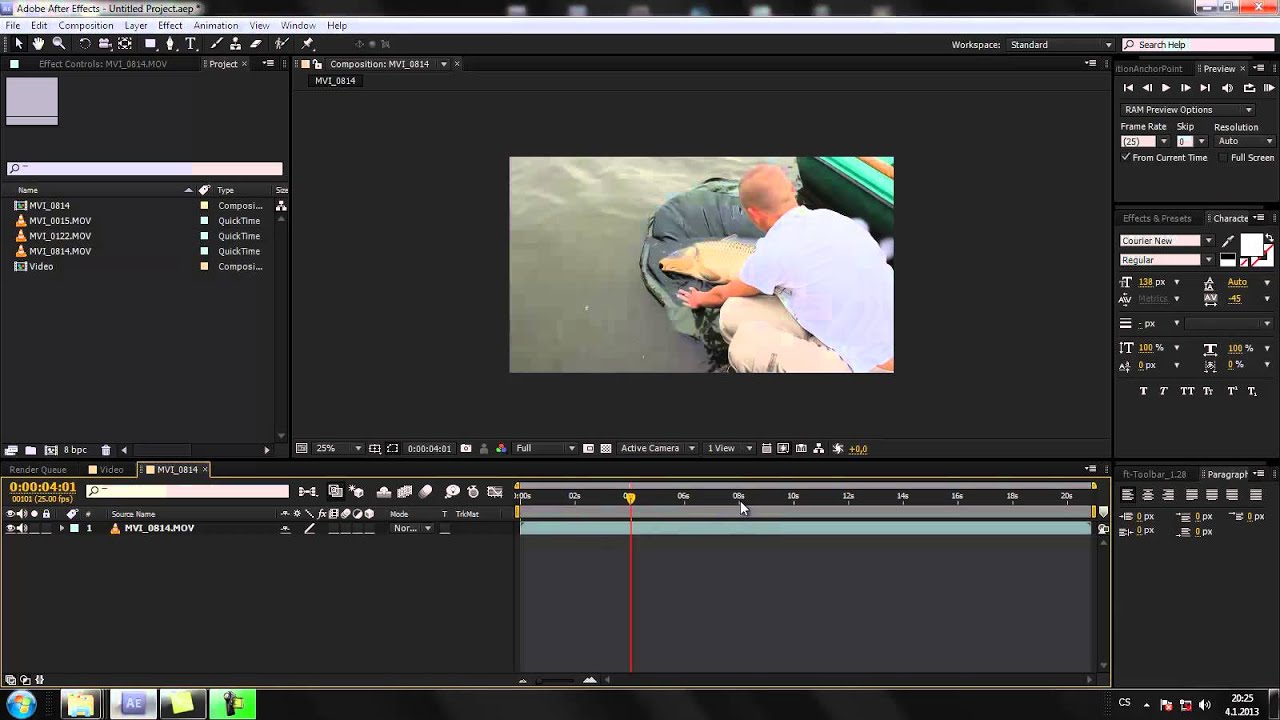Switch to Effects & Presets tab
1280x720 pixels.
(1157, 219)
